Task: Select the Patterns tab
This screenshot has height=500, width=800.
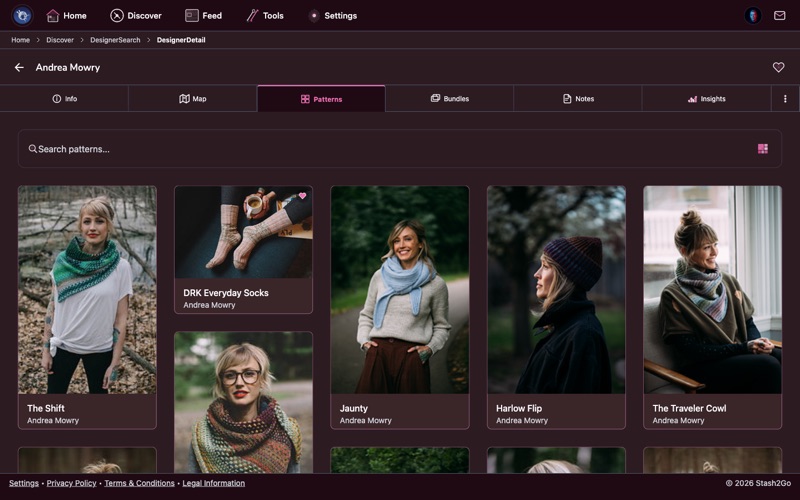Action: pos(321,98)
